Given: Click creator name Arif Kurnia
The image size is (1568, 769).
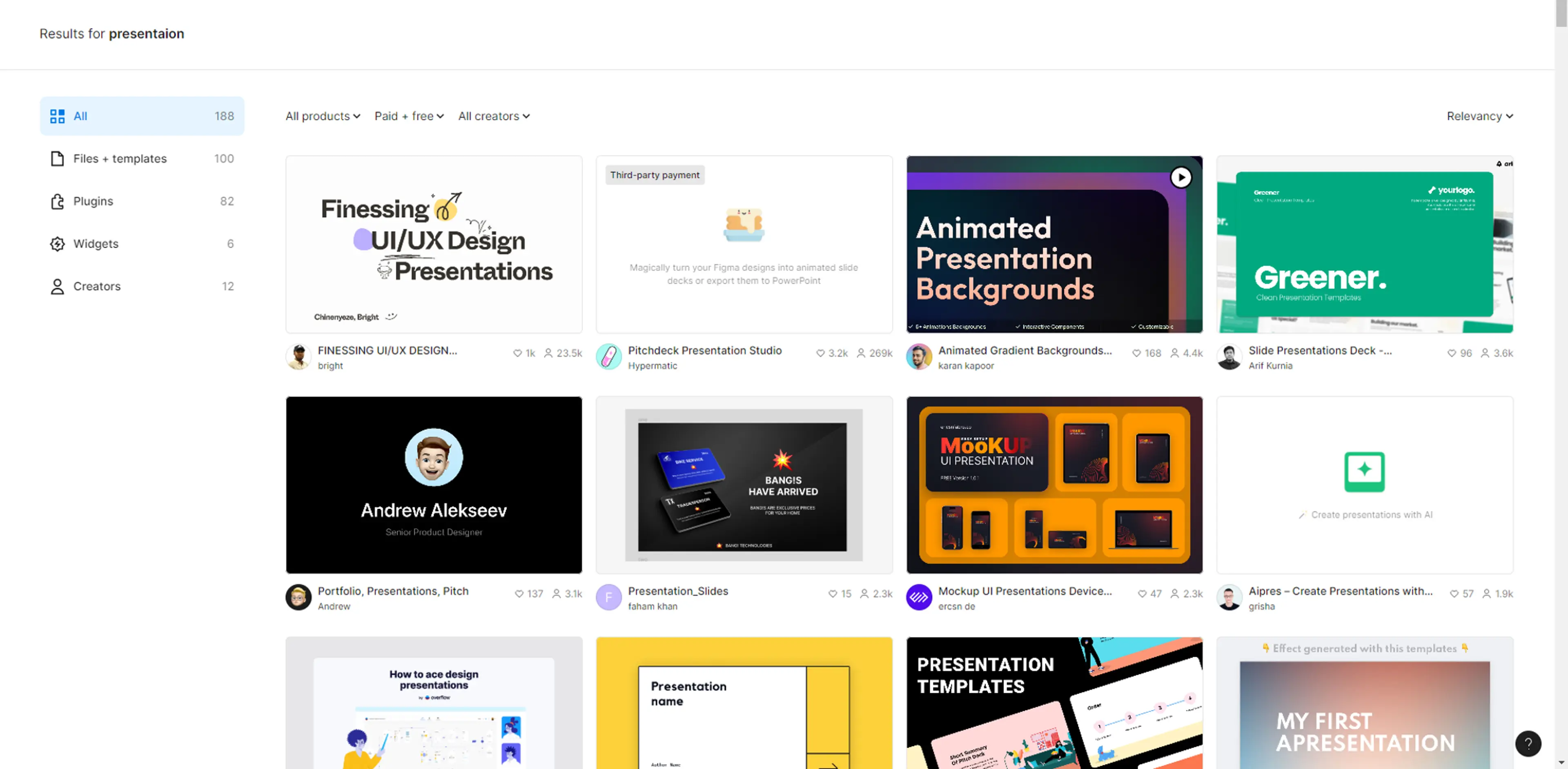Looking at the screenshot, I should tap(1270, 366).
